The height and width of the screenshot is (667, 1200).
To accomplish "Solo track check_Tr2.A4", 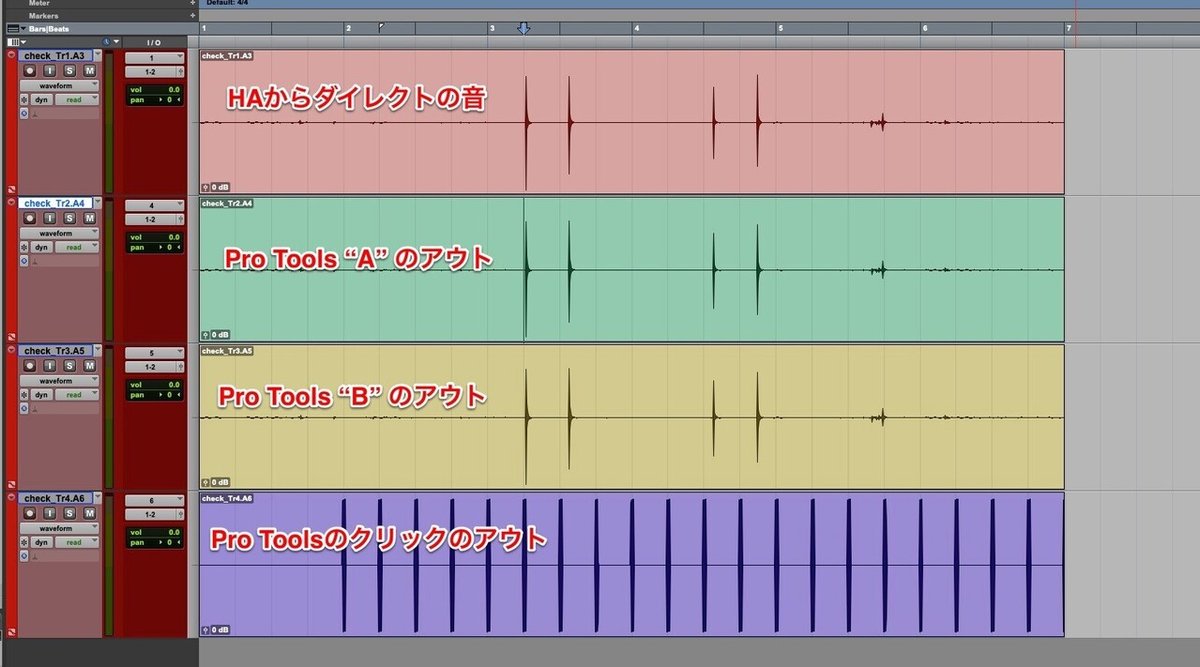I will click(x=70, y=217).
